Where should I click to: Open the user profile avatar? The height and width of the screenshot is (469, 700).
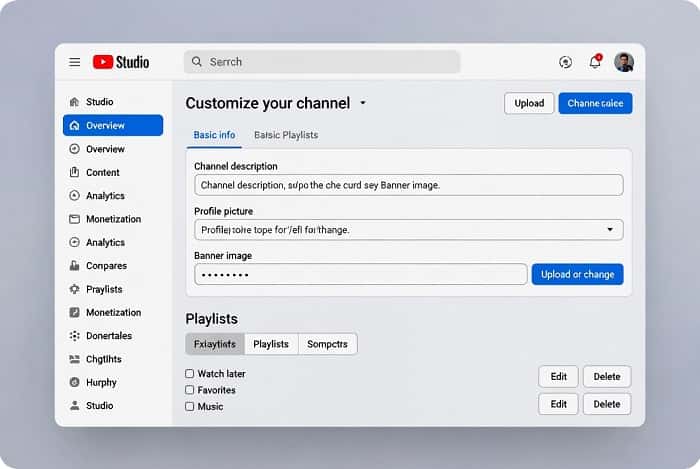click(624, 62)
